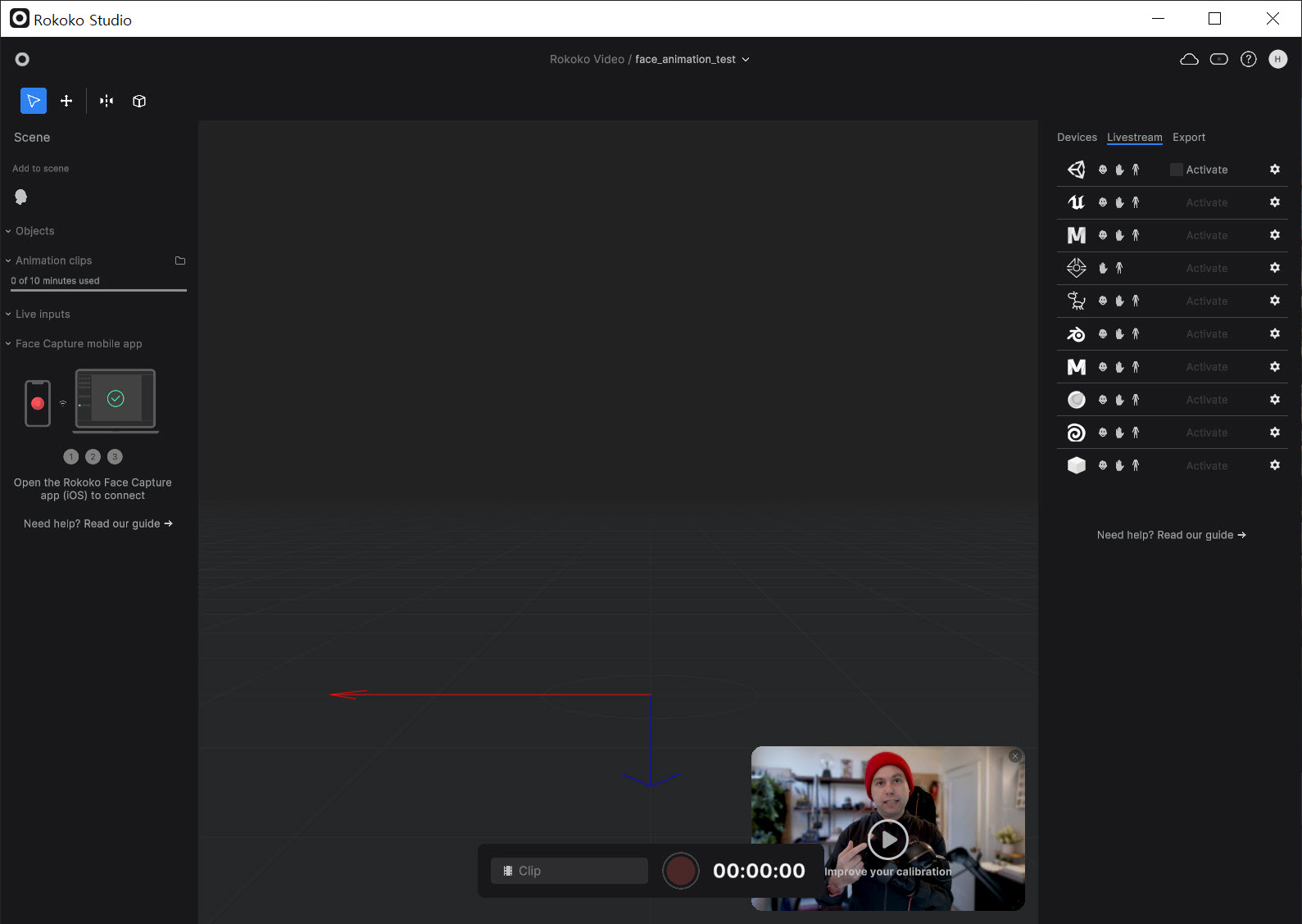
Task: Select the Livestream tab
Action: pyautogui.click(x=1135, y=137)
